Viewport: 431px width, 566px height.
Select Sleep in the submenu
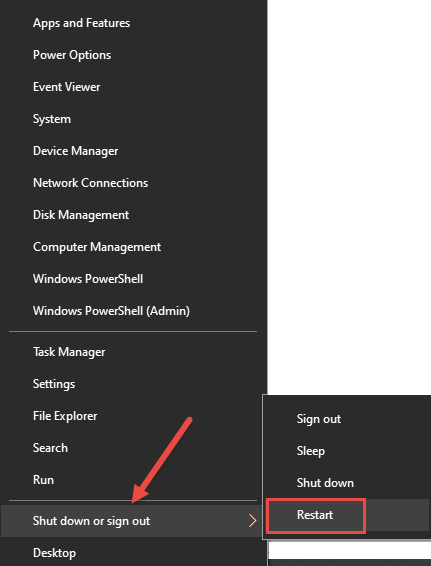[347, 451]
